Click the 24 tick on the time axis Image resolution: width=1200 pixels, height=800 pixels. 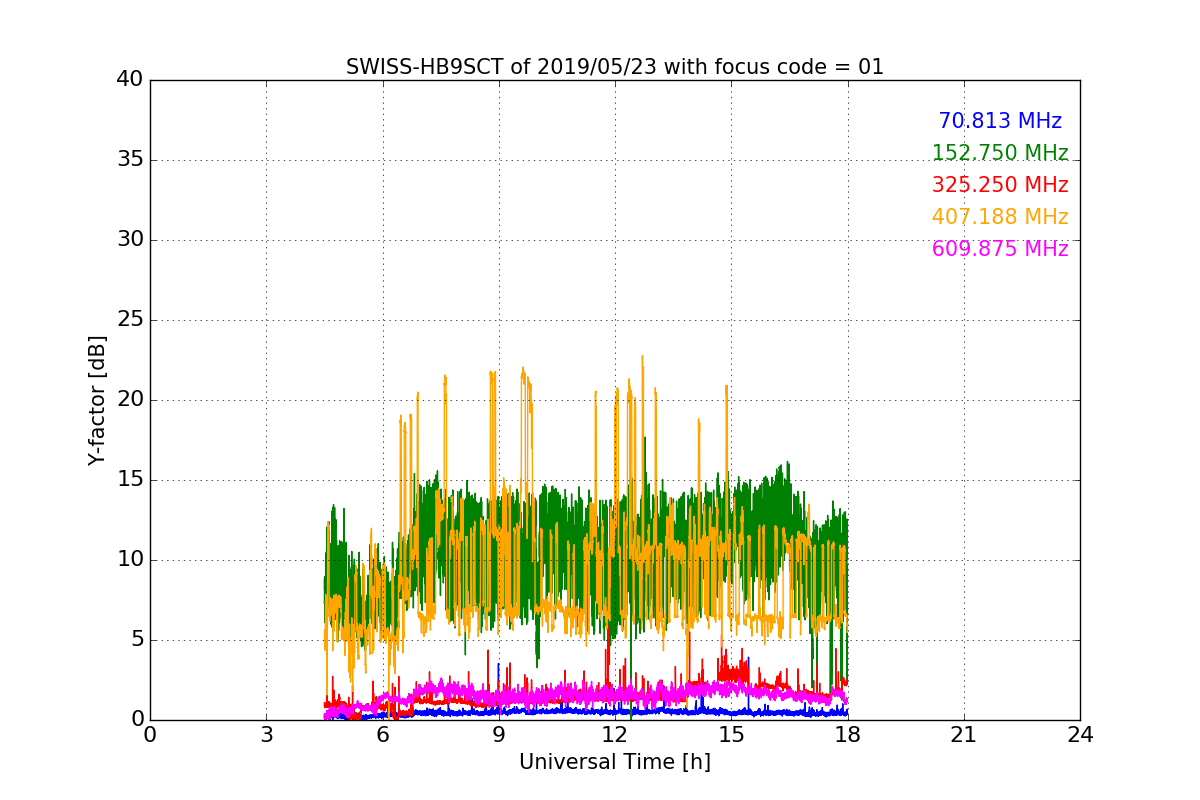pyautogui.click(x=1080, y=735)
